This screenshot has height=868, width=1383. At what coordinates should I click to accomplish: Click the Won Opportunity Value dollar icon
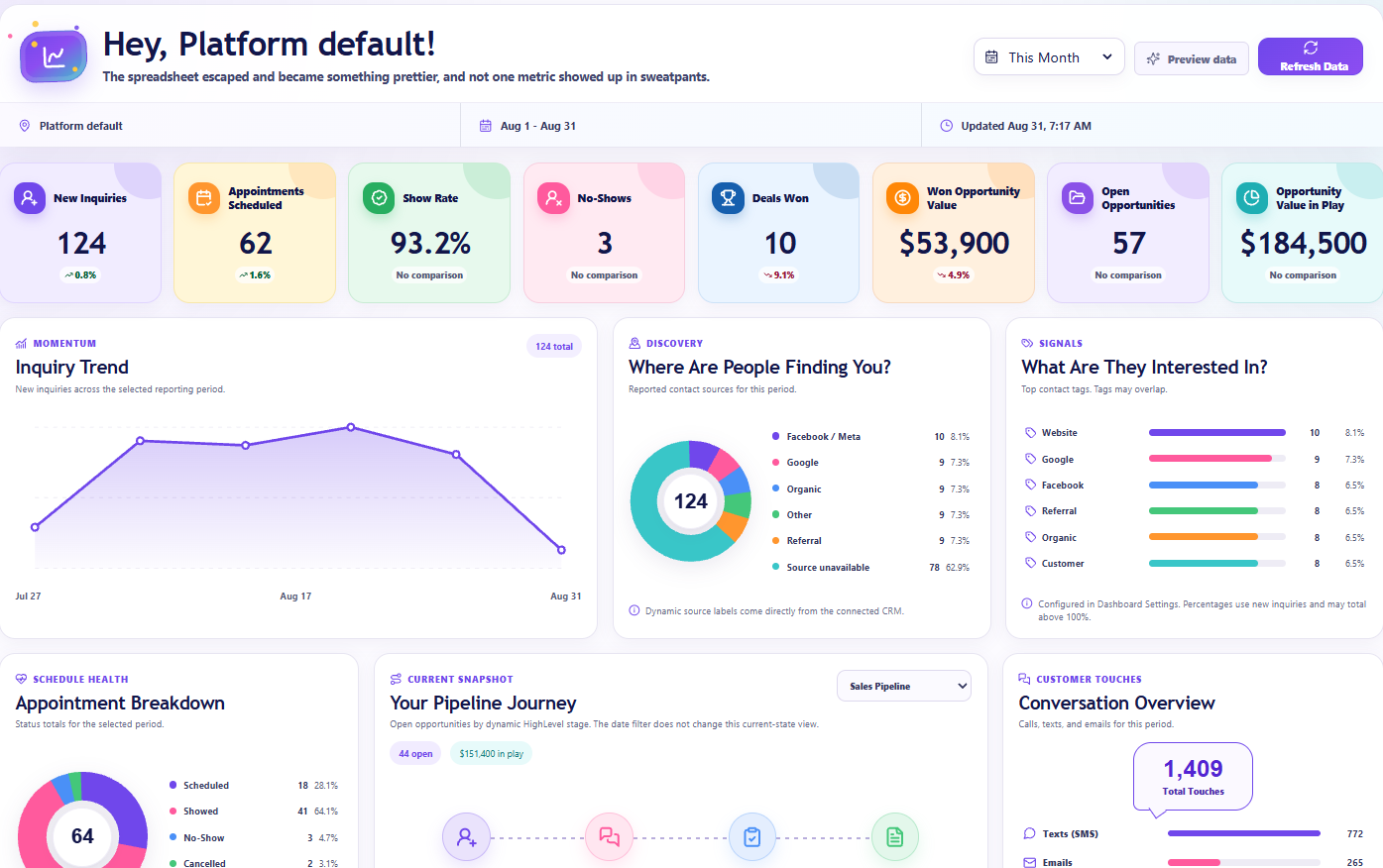[x=902, y=197]
